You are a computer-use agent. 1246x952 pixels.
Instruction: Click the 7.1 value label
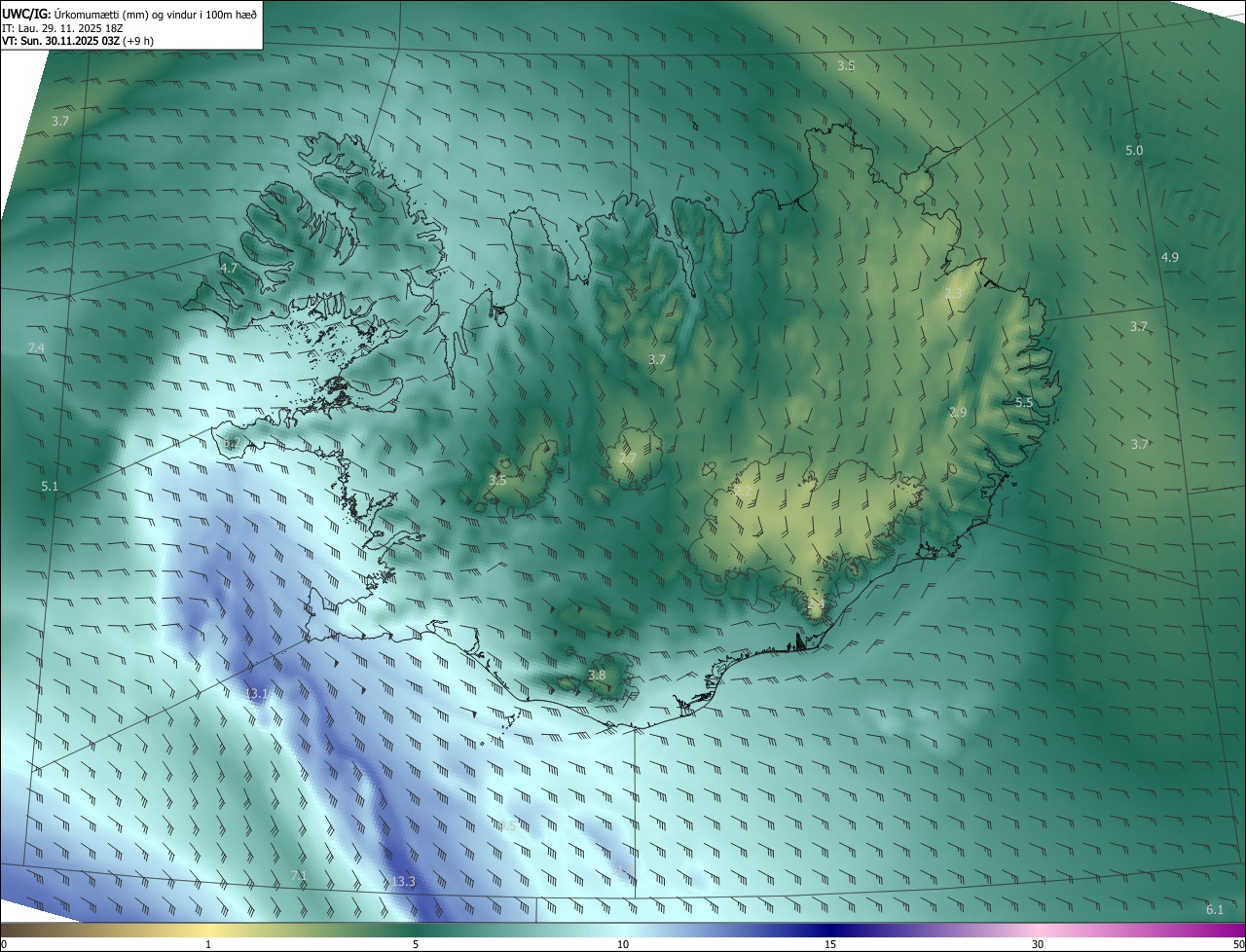pos(299,876)
